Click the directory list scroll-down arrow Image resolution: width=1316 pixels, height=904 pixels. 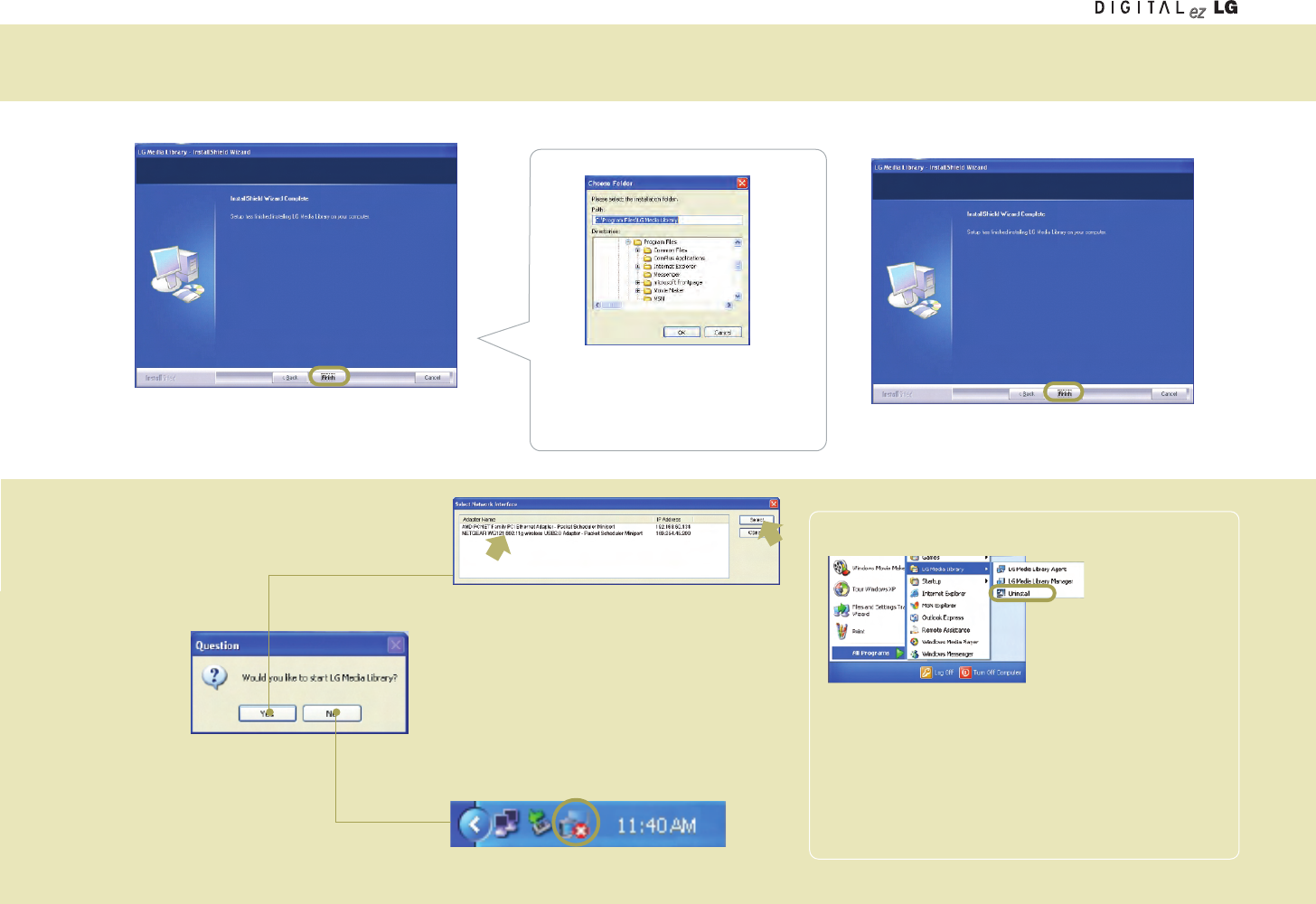[738, 296]
